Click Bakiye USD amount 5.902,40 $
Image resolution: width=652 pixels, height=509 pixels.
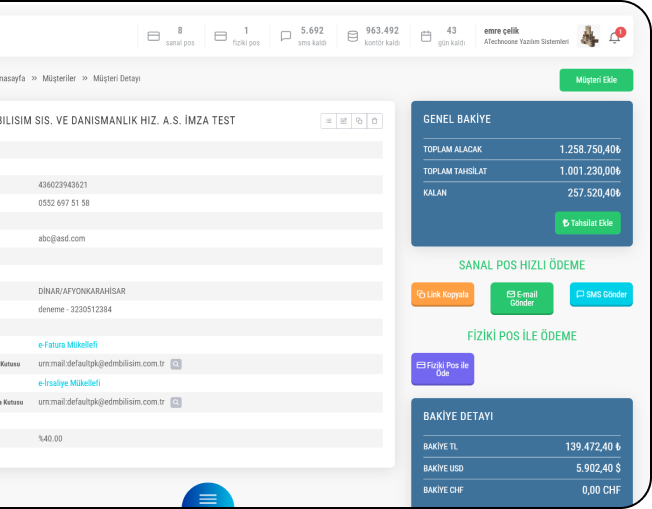pos(598,468)
